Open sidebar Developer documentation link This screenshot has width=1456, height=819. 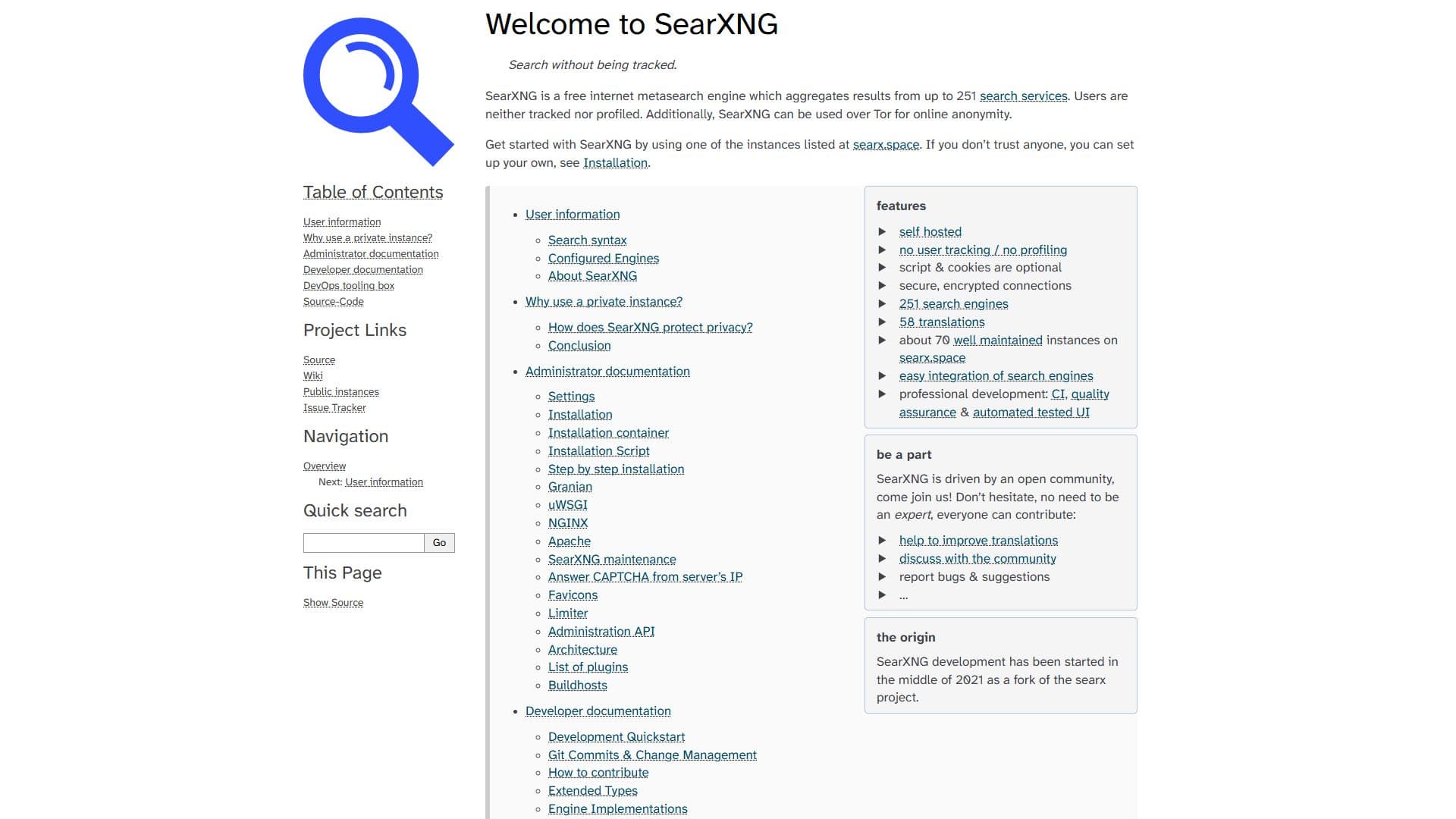pos(363,270)
